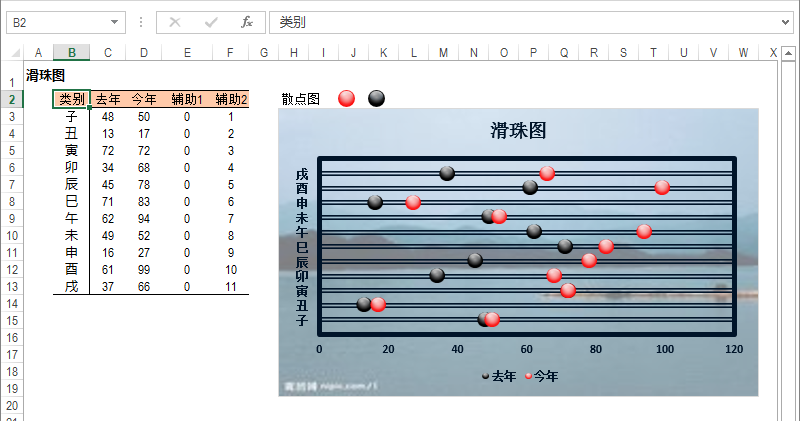
Task: Click the cancel (X) formula bar icon
Action: click(175, 22)
